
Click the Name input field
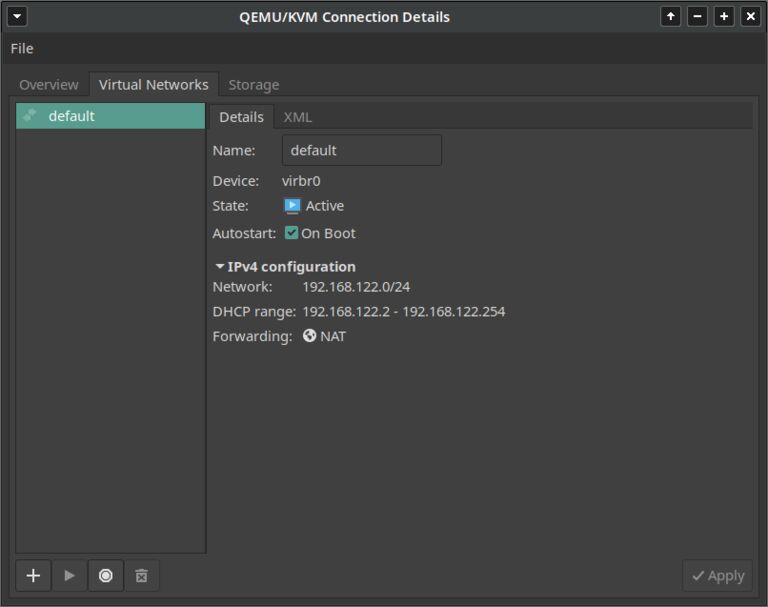tap(361, 150)
